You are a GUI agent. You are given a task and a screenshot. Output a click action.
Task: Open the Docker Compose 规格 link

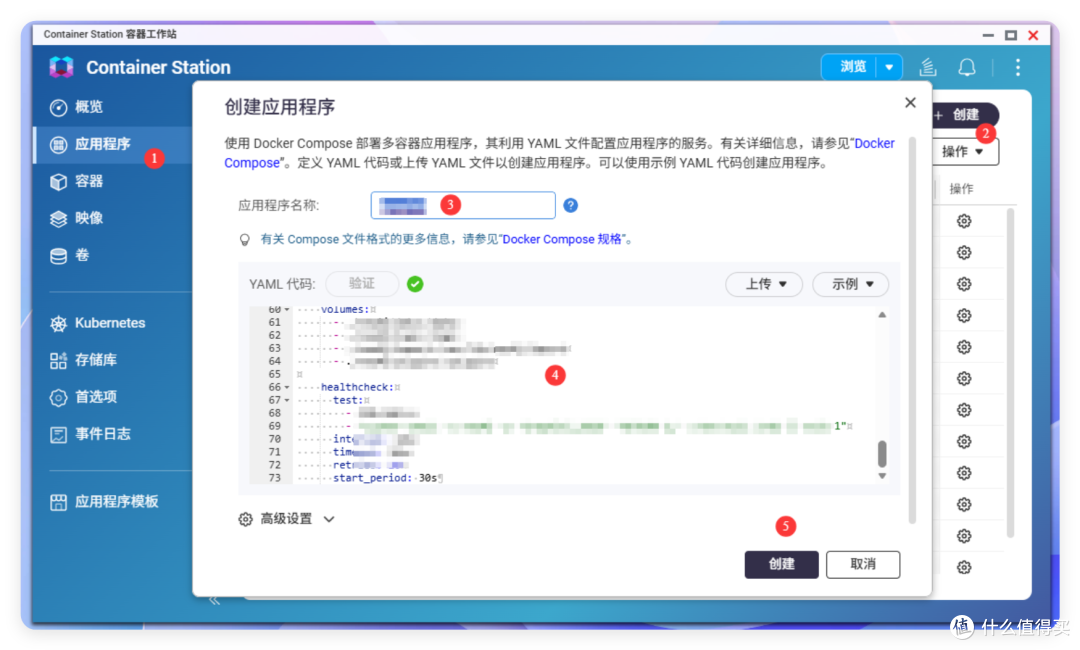[x=562, y=239]
